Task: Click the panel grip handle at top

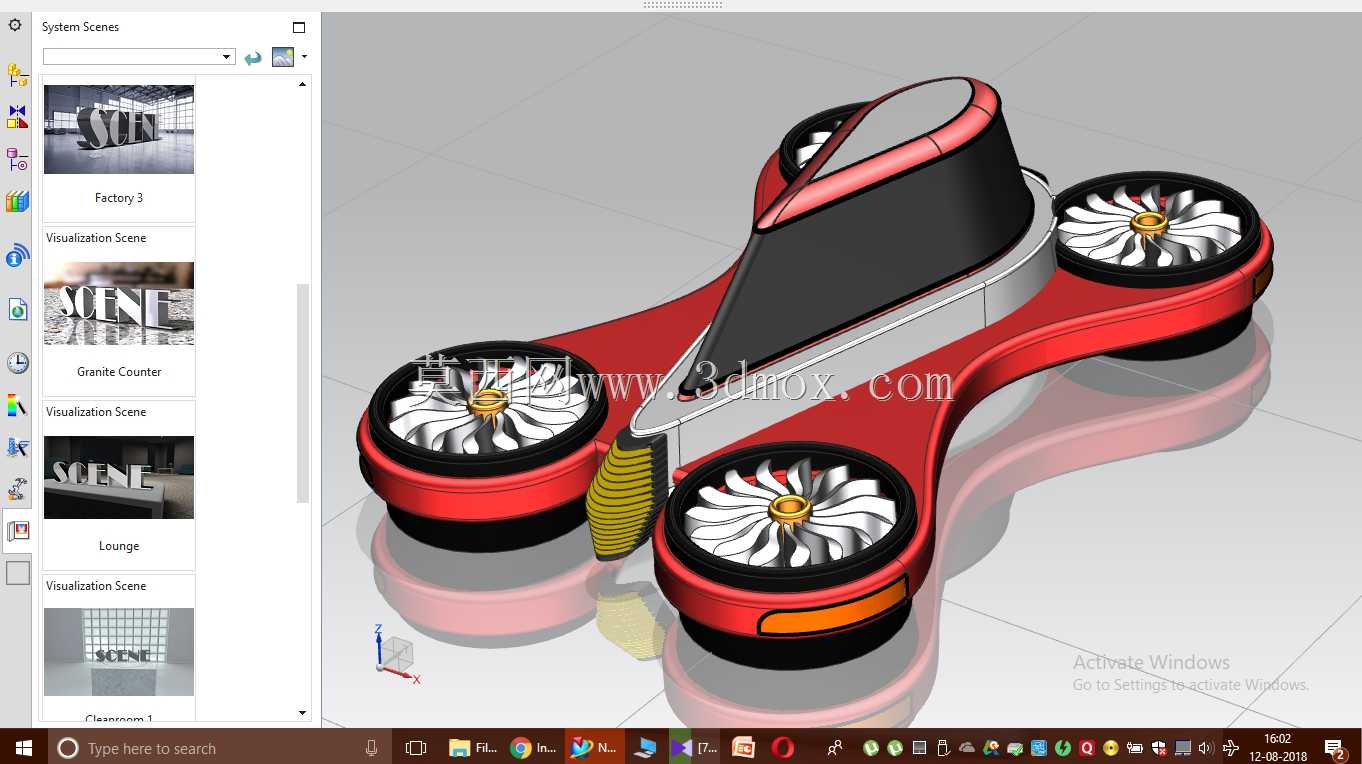Action: click(x=682, y=5)
